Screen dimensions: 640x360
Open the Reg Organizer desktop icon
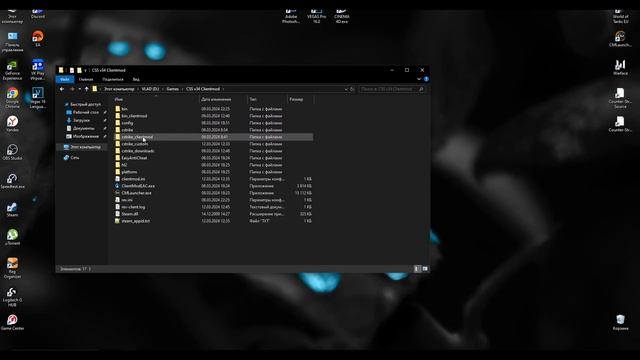(12, 268)
